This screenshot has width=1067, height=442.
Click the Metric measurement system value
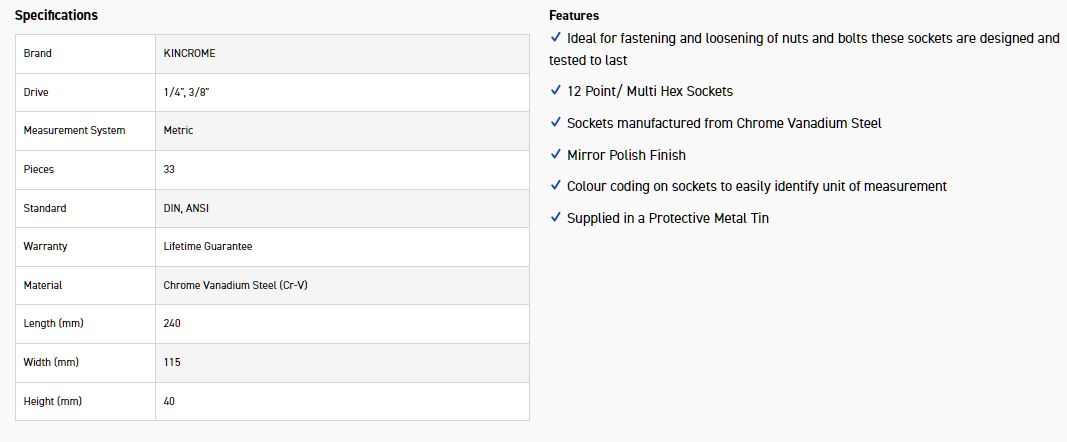(178, 130)
